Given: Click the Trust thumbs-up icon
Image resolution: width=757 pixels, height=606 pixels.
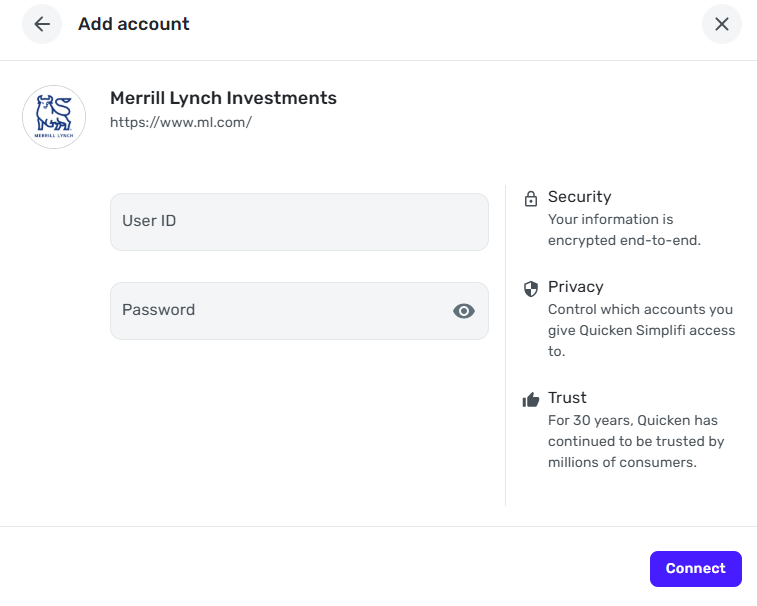Looking at the screenshot, I should click(x=531, y=400).
